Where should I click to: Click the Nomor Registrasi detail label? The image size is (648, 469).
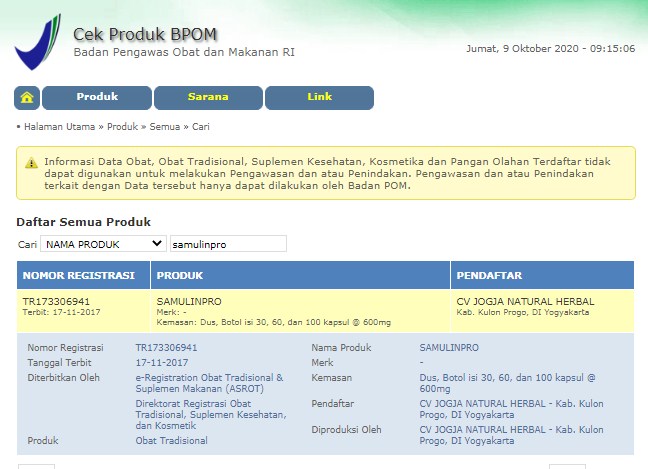pos(65,348)
